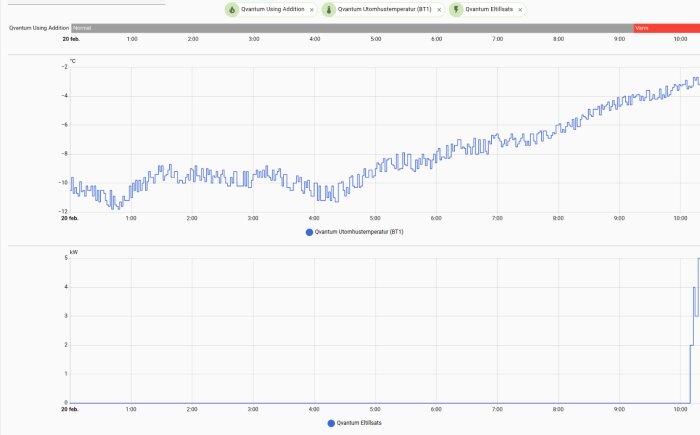This screenshot has height=435, width=700.
Task: Click the red Varm state bar segment
Action: click(667, 28)
